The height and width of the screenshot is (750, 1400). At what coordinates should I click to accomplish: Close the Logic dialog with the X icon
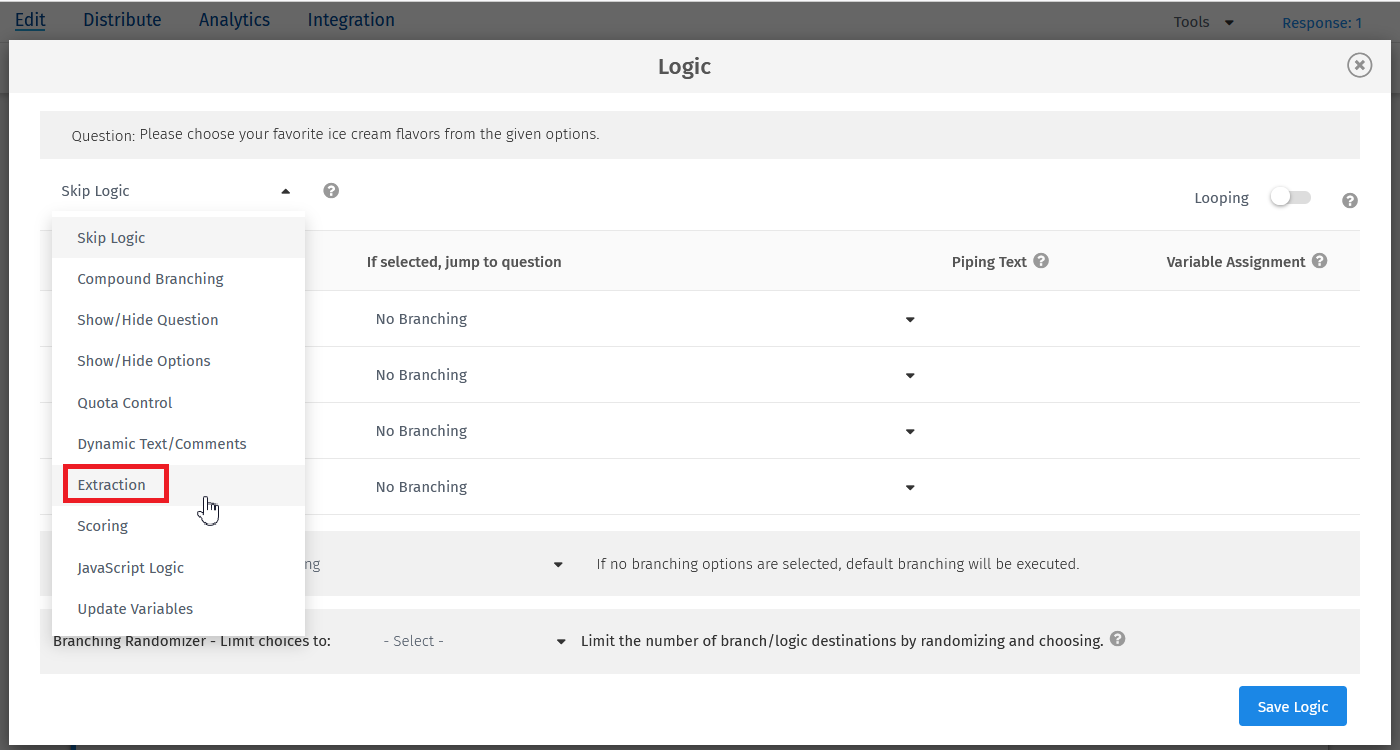coord(1359,65)
